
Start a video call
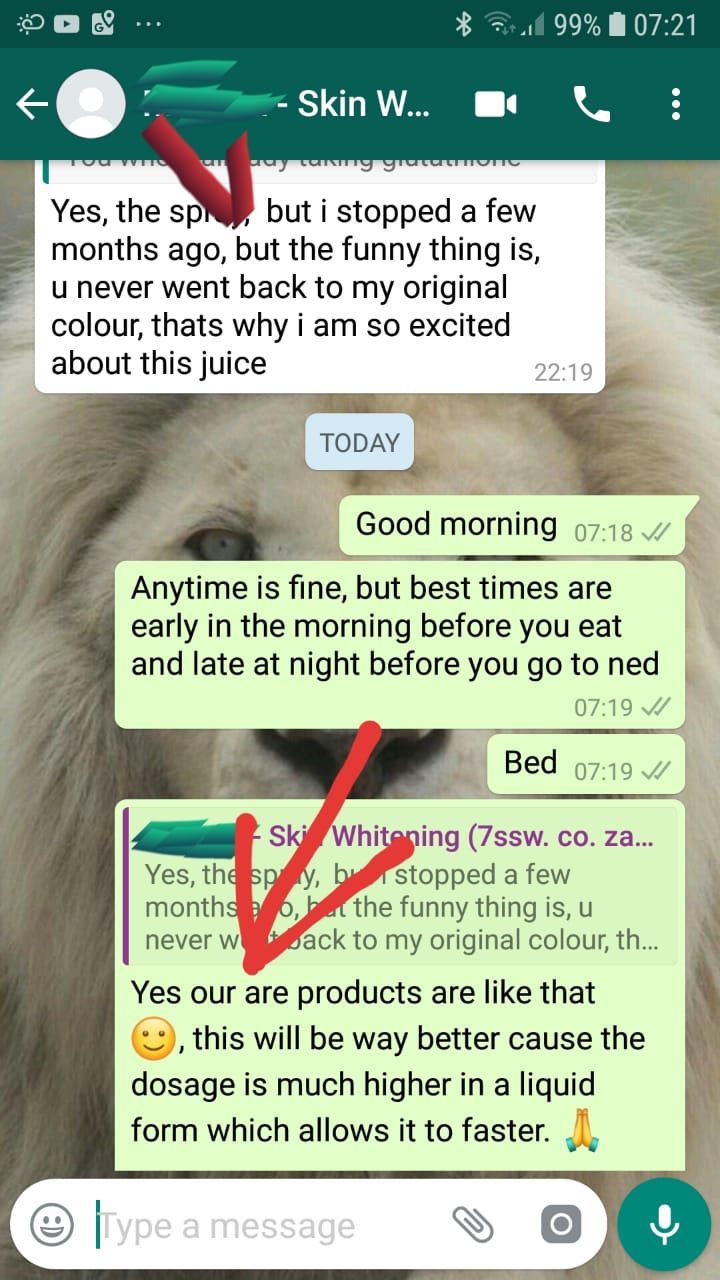(x=496, y=104)
